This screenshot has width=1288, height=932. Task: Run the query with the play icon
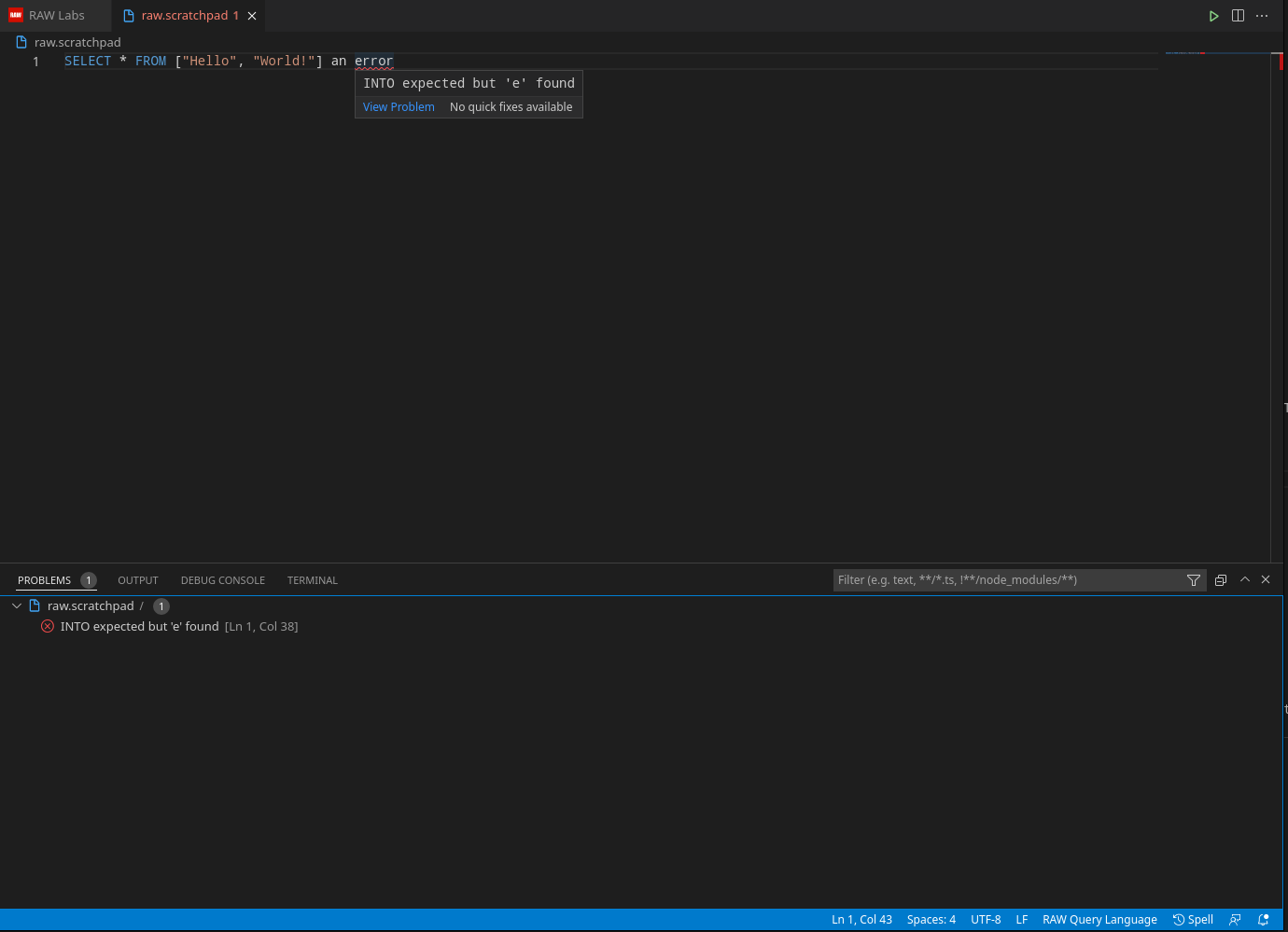click(x=1213, y=16)
